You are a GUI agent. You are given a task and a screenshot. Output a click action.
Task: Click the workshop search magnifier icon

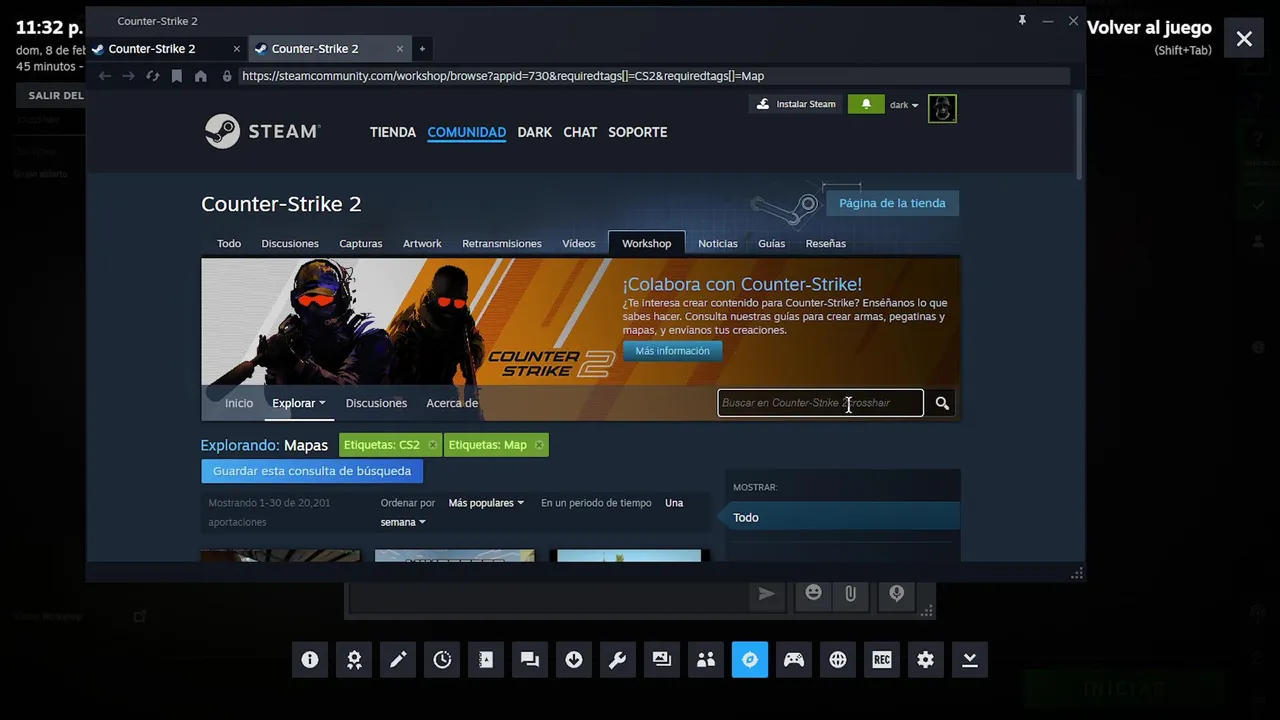[x=942, y=403]
